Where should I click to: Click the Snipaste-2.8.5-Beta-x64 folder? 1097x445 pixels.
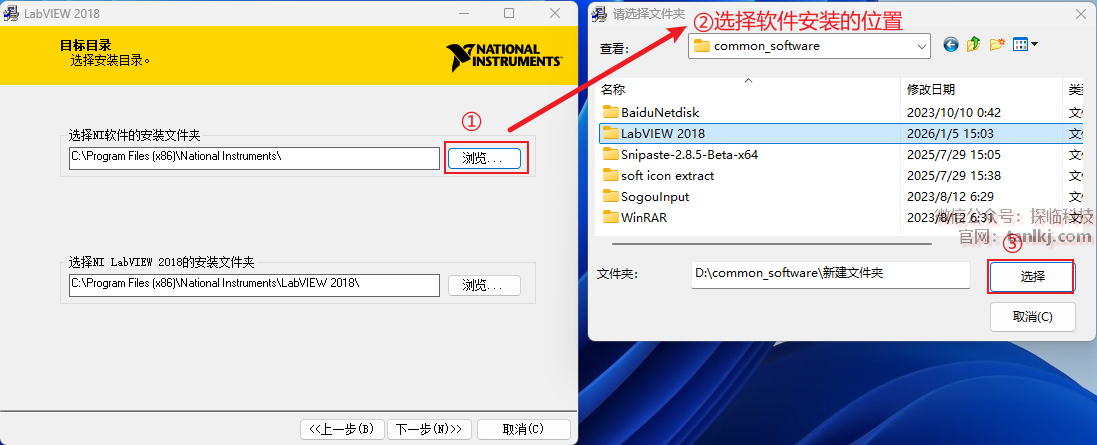[x=688, y=154]
